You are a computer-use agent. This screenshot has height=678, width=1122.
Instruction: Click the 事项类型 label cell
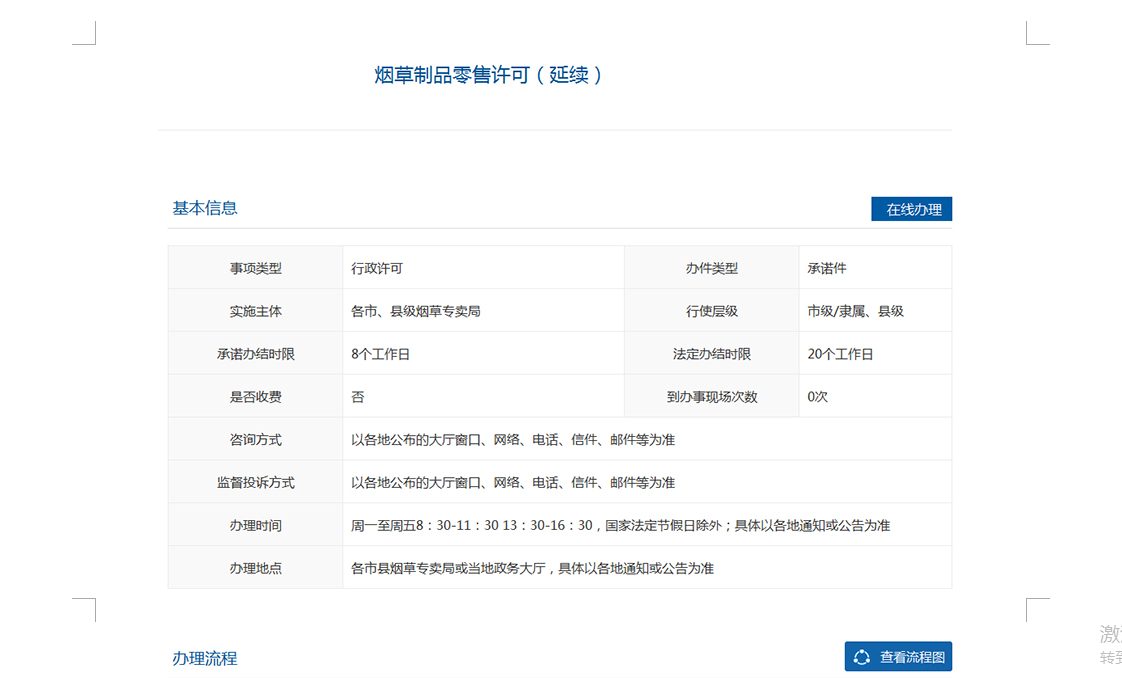255,268
